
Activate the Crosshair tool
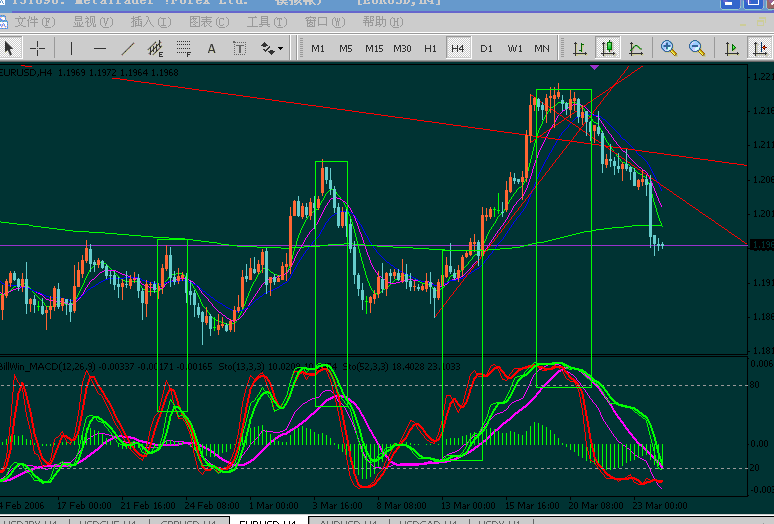coord(38,48)
